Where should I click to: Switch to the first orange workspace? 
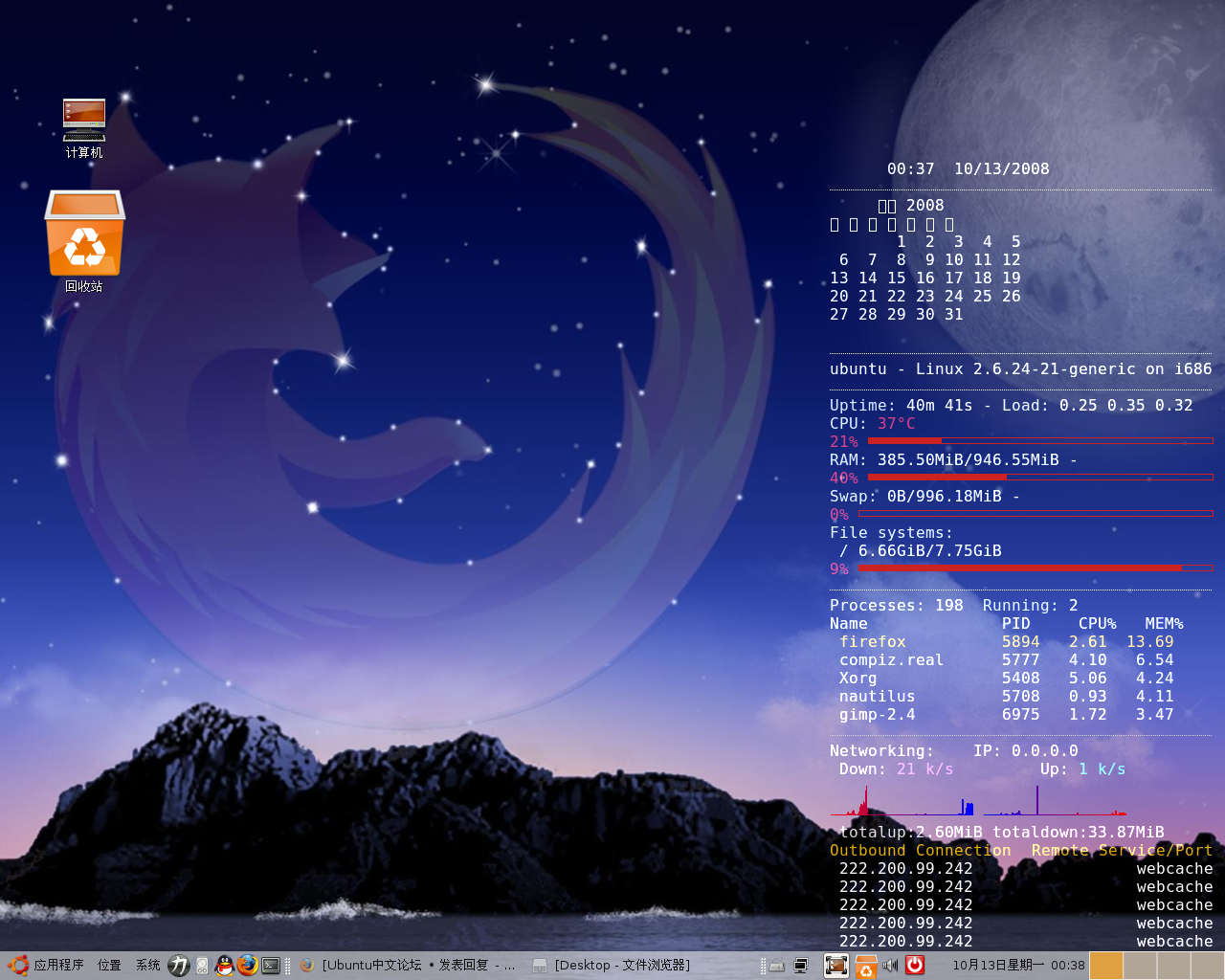pos(1106,966)
